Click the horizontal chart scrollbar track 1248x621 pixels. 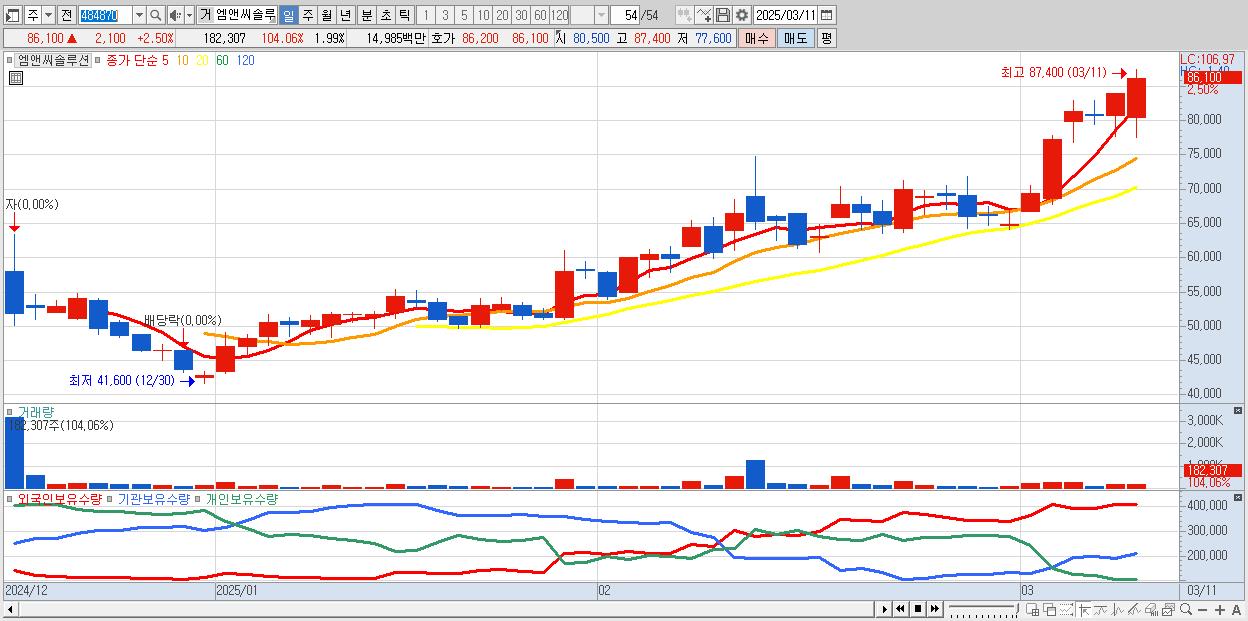coord(445,609)
